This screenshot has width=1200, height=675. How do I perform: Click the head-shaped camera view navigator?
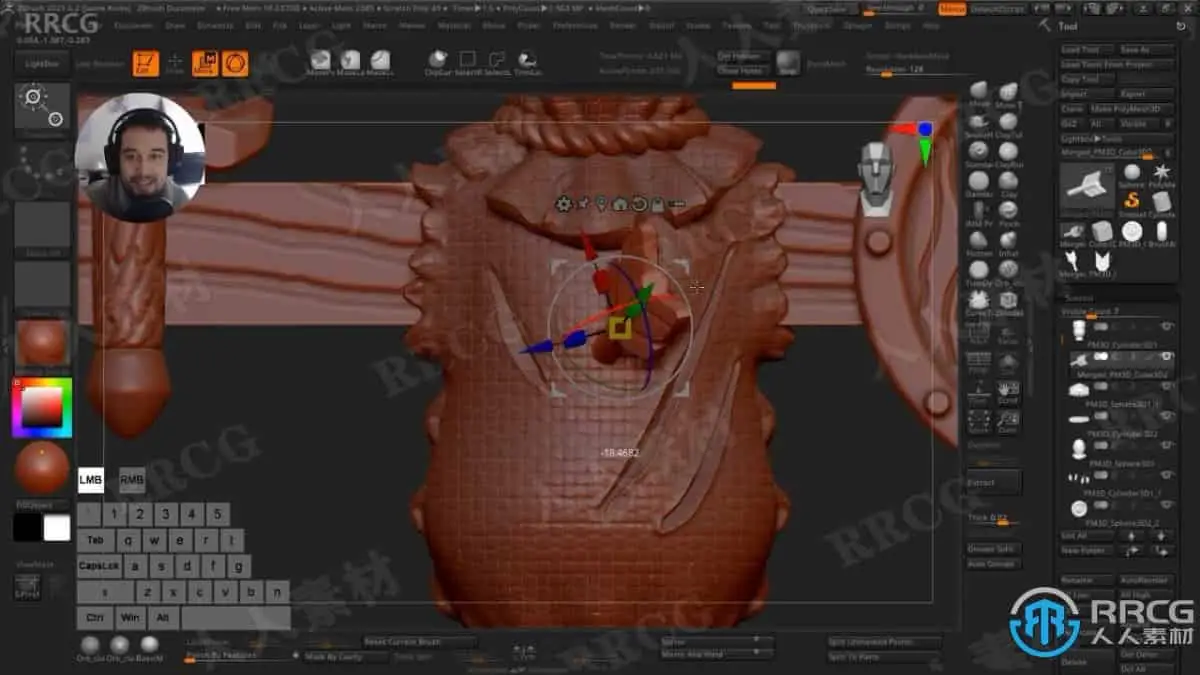876,178
